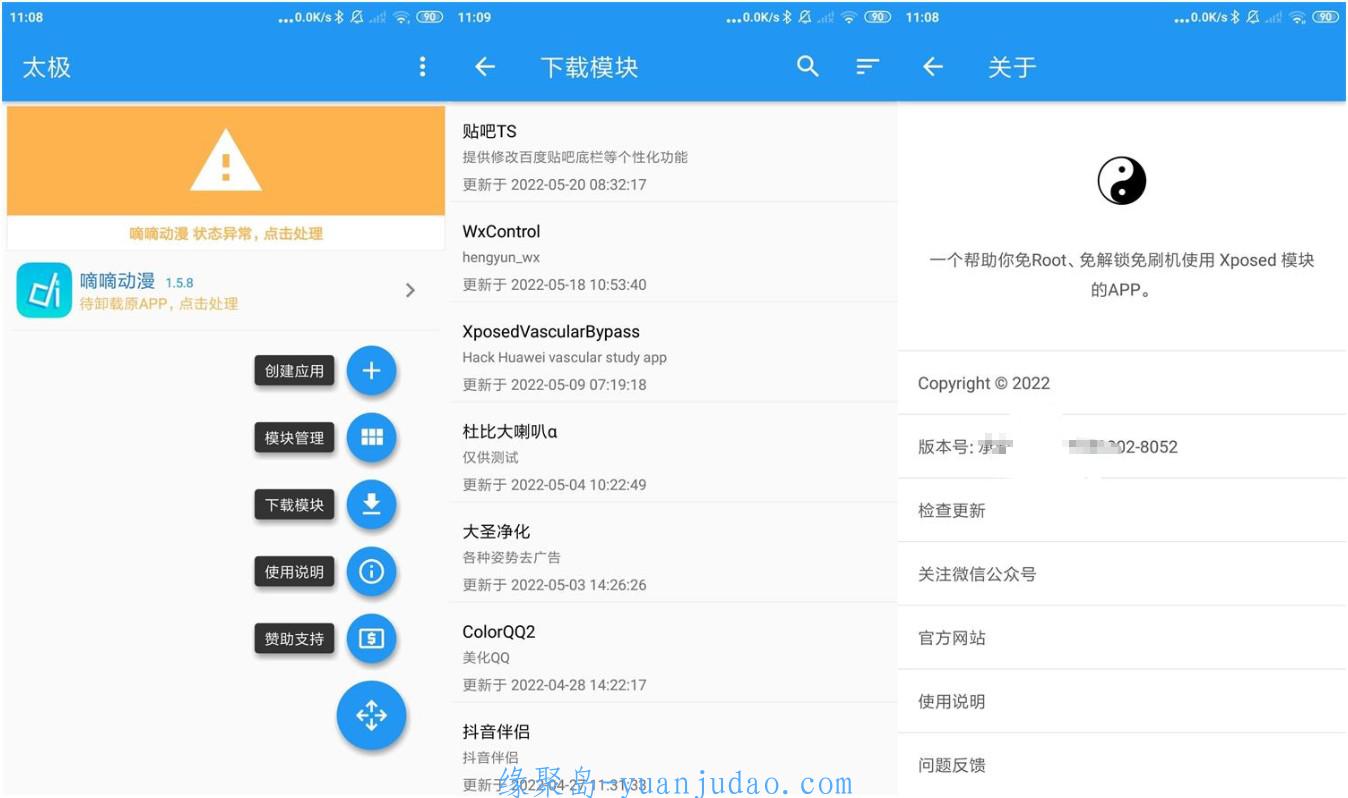Select the 抖音伴侣 module title
Screen dimensions: 1348x798
point(496,732)
